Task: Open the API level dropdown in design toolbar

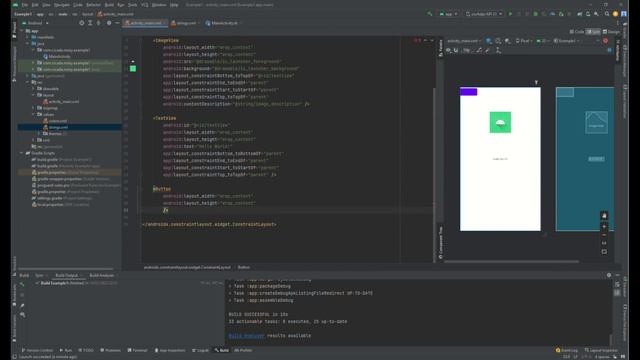Action: (542, 41)
